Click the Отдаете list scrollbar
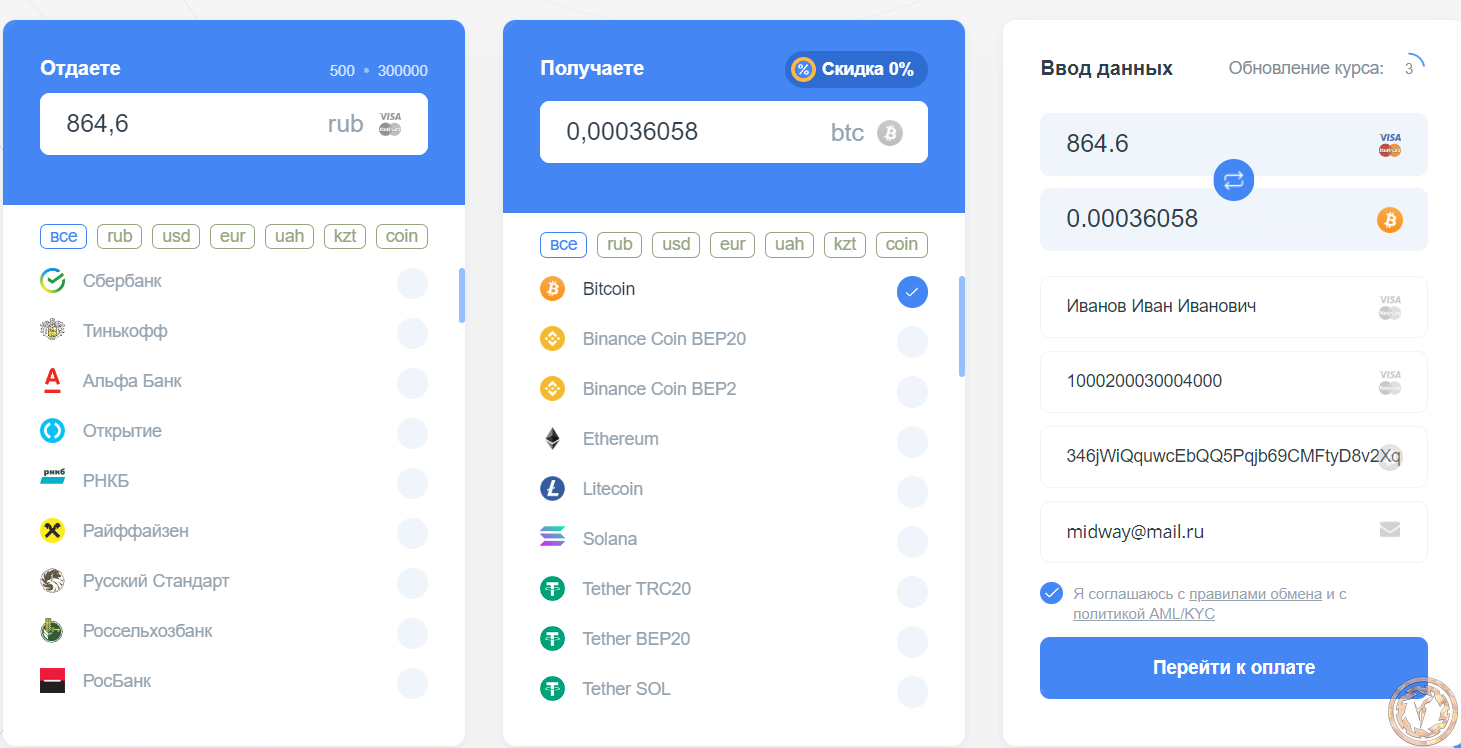This screenshot has width=1461, height=748. (461, 295)
